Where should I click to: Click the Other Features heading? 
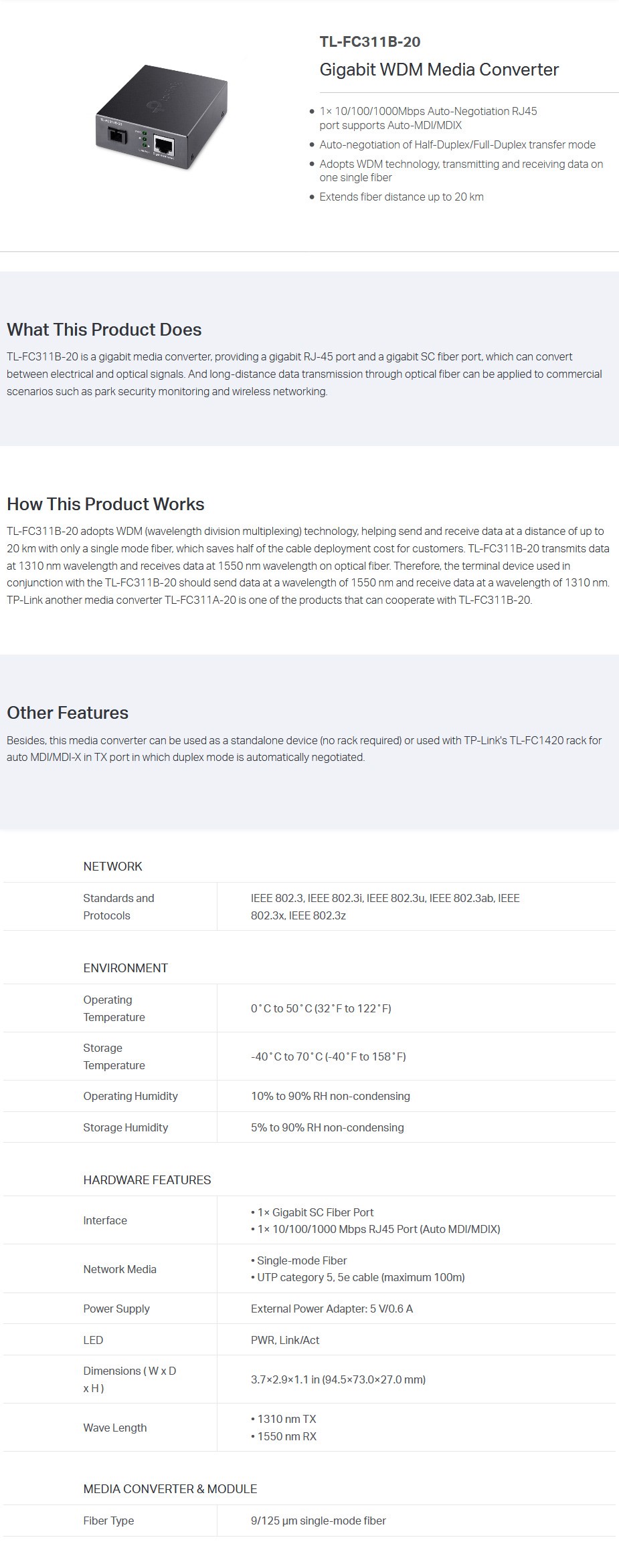(67, 713)
